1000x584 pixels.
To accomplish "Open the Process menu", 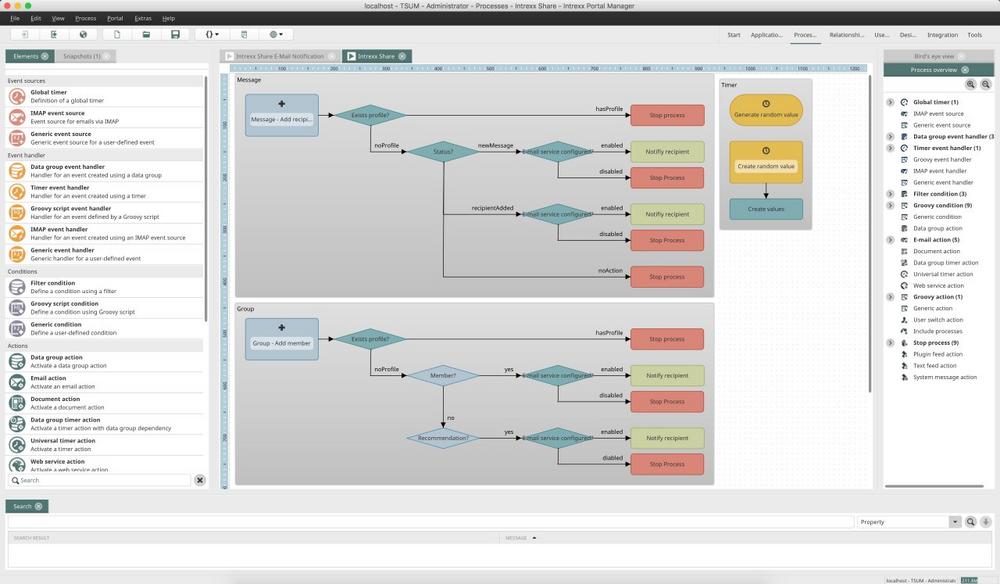I will coord(85,18).
